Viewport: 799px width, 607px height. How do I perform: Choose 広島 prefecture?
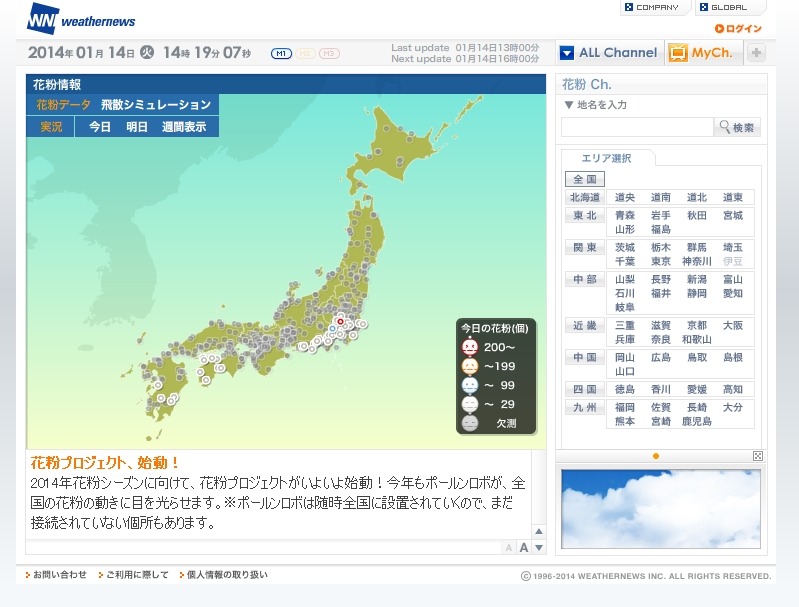661,357
